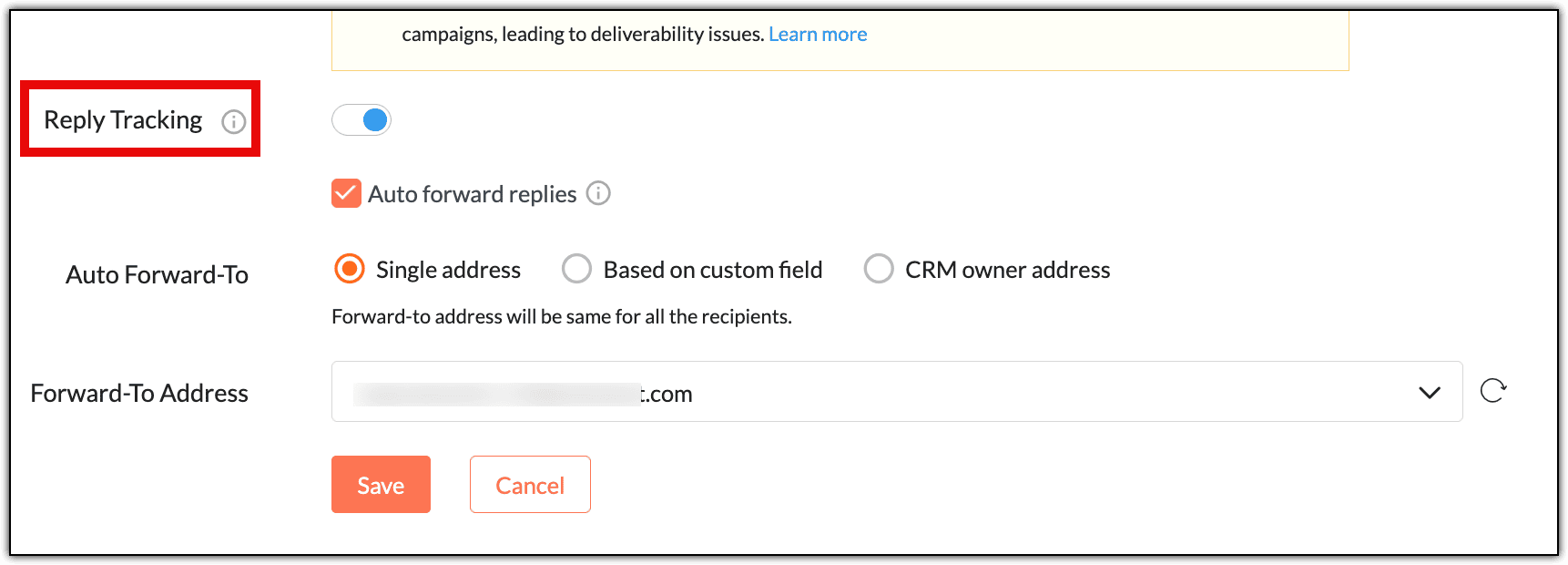This screenshot has width=1568, height=565.
Task: Click the Based on custom field label text
Action: point(712,270)
